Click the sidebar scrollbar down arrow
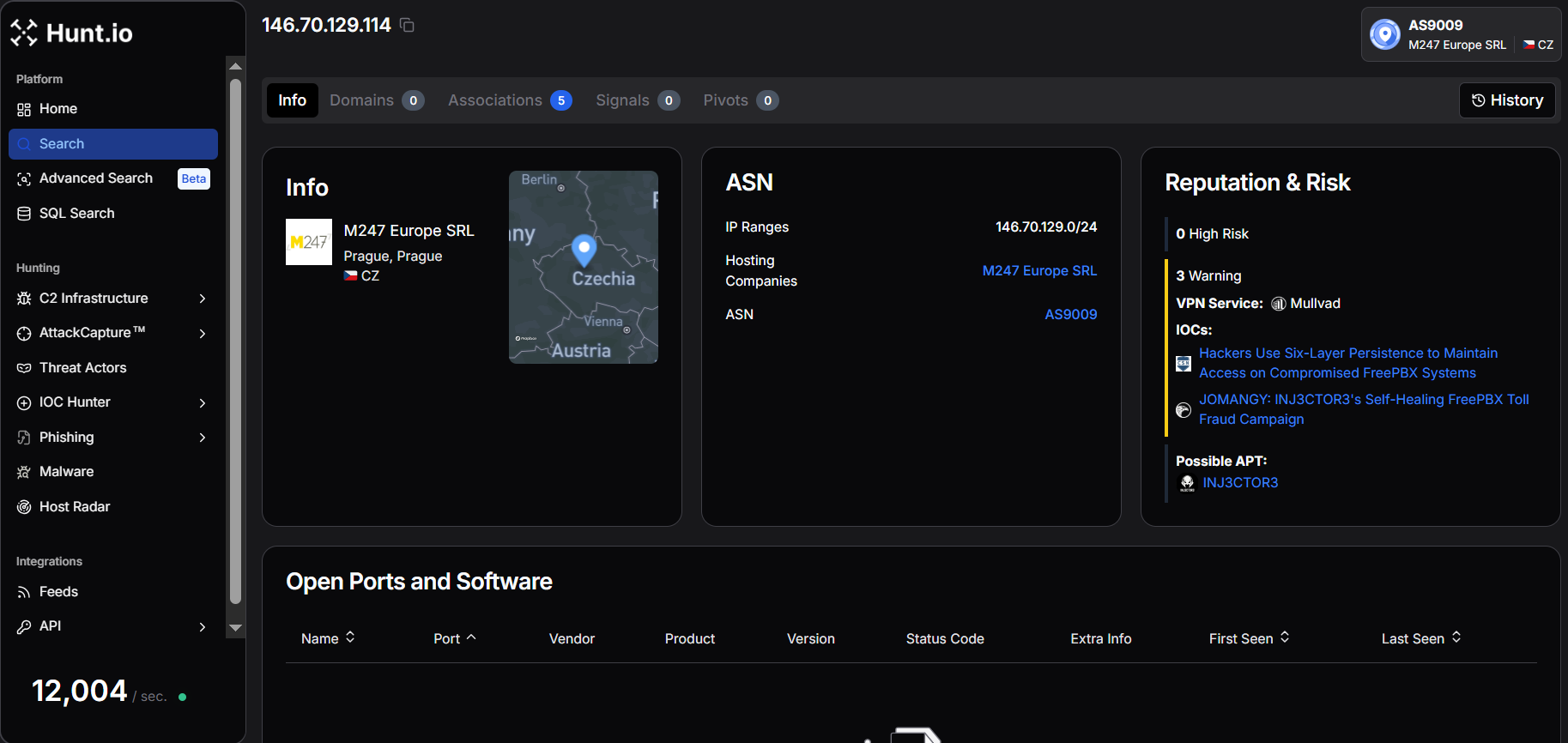The height and width of the screenshot is (743, 1568). pos(235,628)
